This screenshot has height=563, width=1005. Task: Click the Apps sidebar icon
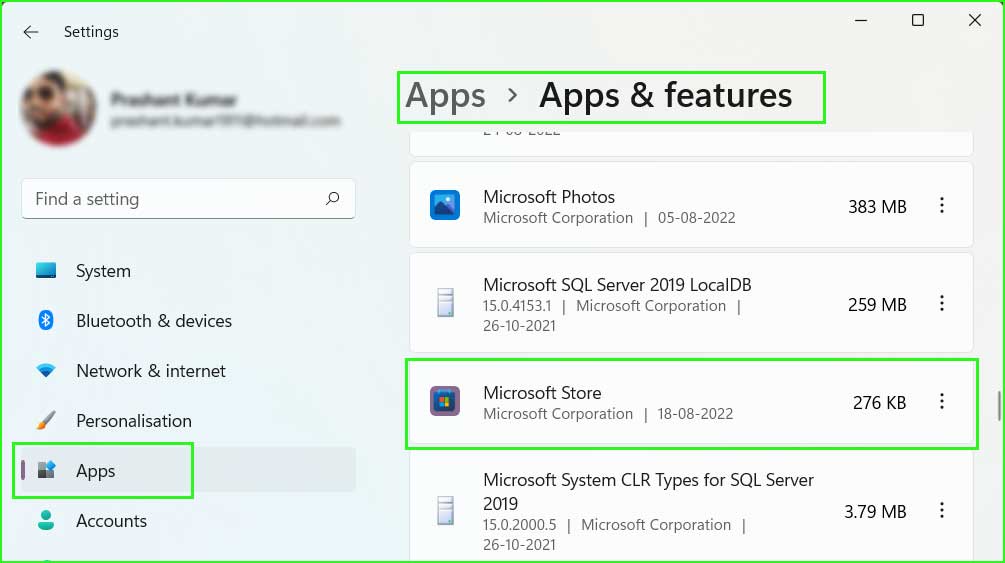click(46, 470)
